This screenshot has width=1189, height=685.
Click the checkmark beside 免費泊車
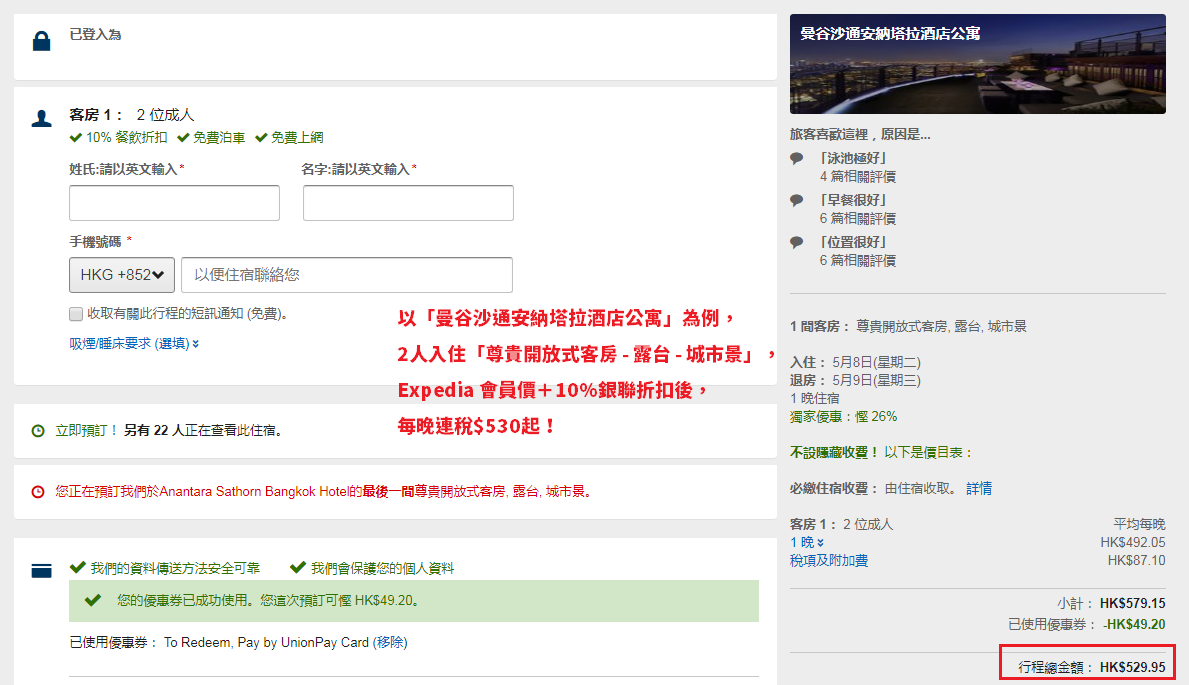pyautogui.click(x=184, y=137)
